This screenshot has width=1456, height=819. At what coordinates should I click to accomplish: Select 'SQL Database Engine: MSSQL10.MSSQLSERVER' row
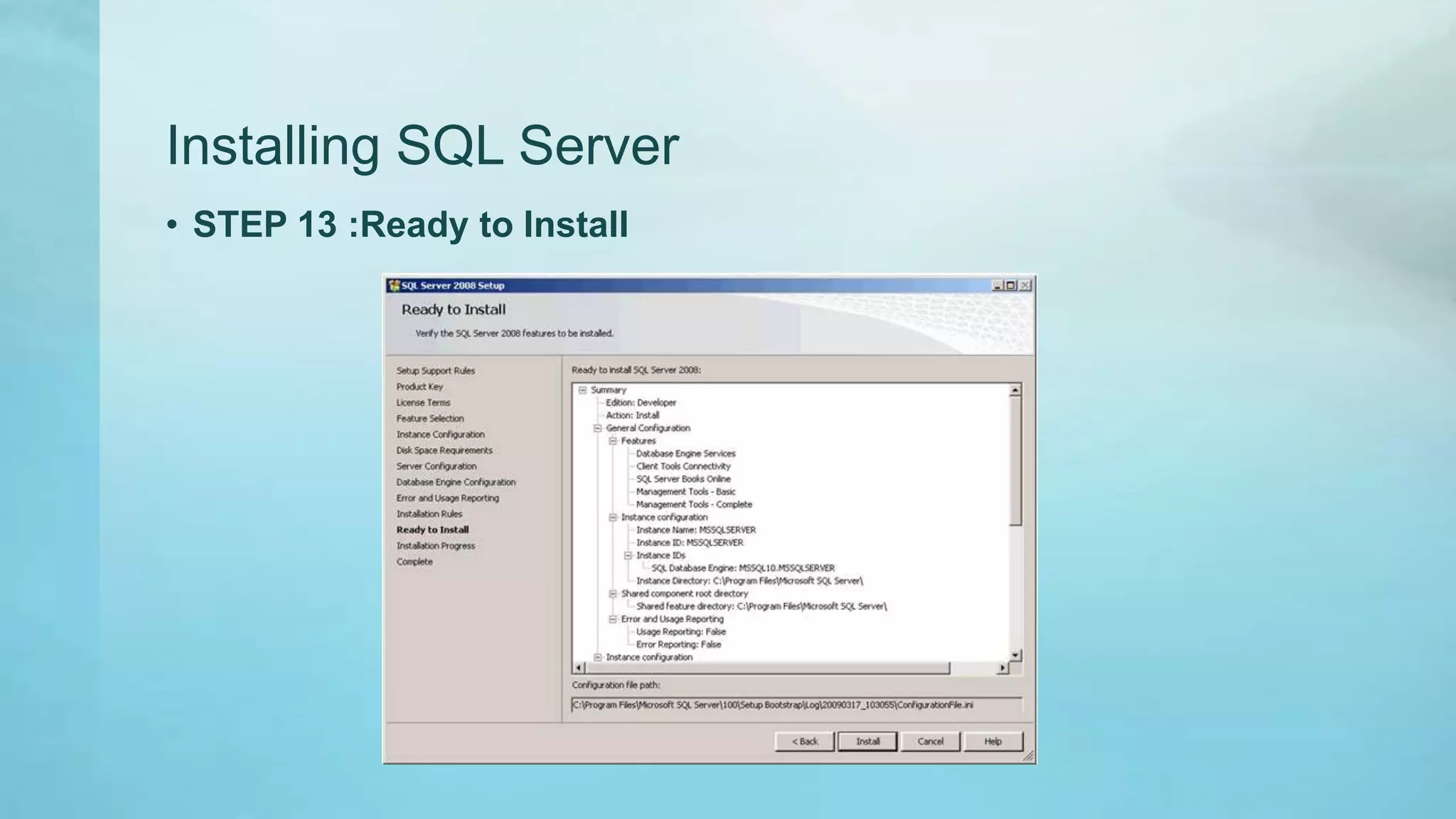743,569
